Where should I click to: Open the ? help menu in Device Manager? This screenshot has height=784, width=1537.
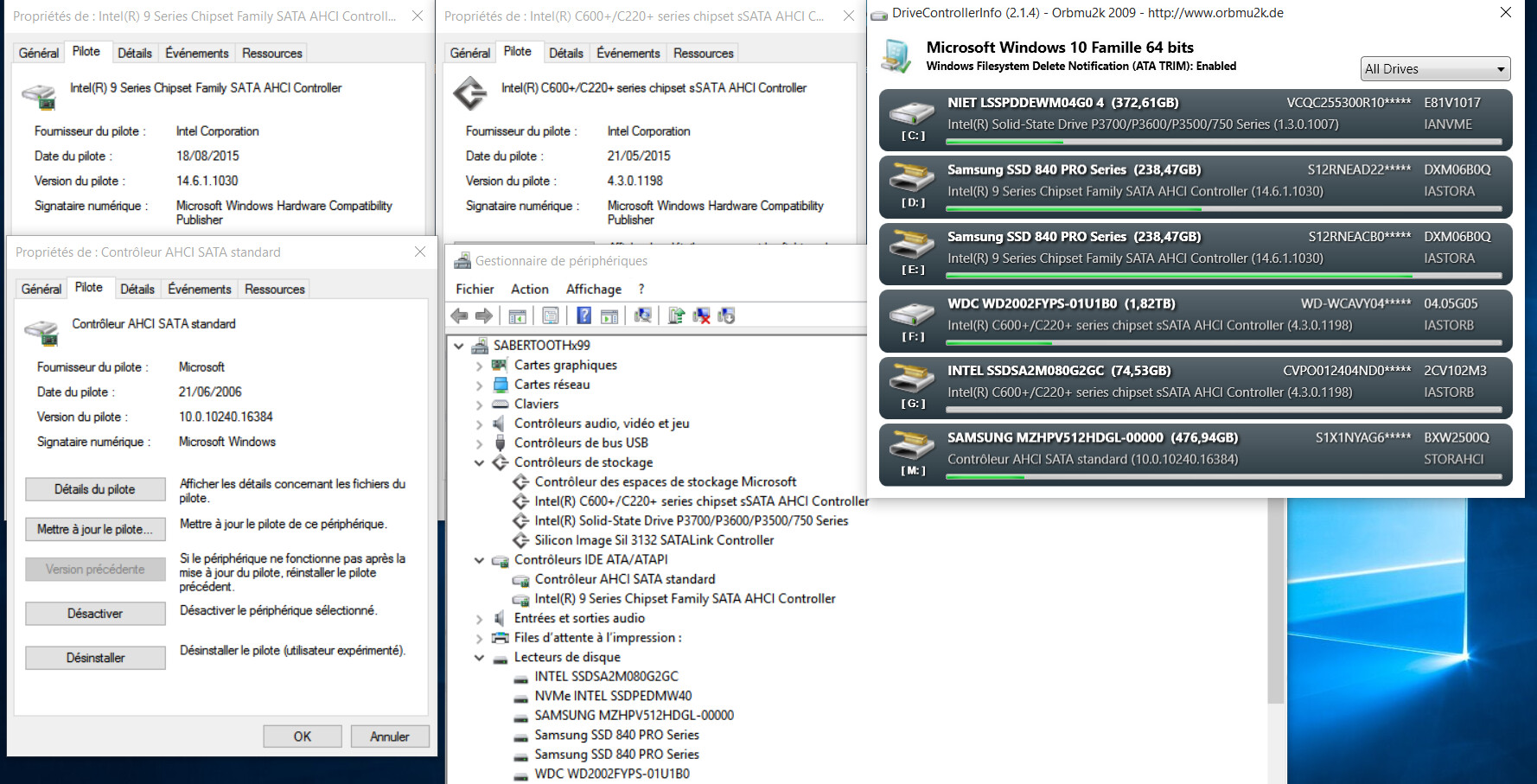click(x=641, y=289)
